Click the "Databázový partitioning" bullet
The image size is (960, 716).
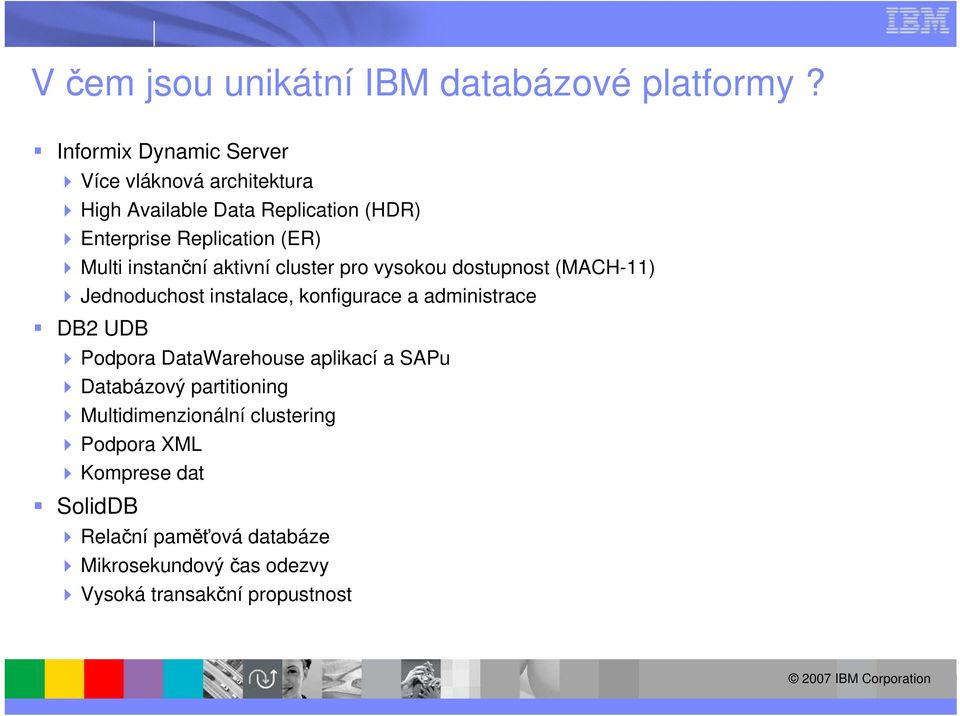pos(184,387)
